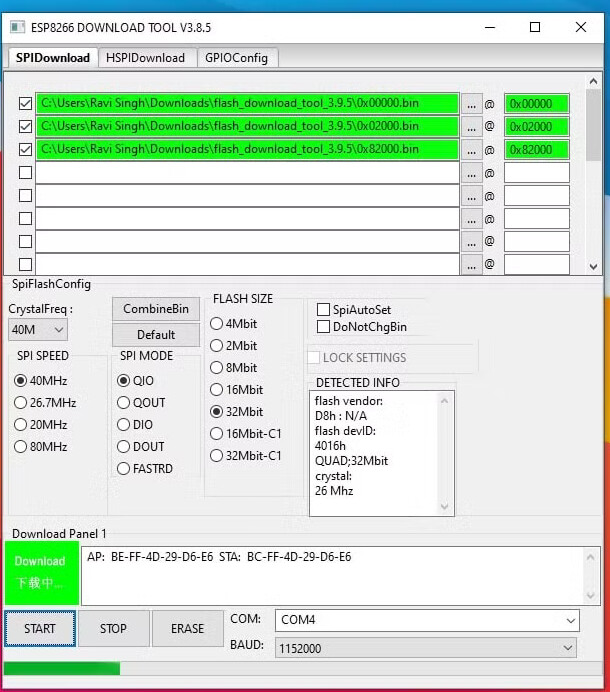Select 80MHz SPI speed
Screen dimensions: 610x692
click(20, 447)
